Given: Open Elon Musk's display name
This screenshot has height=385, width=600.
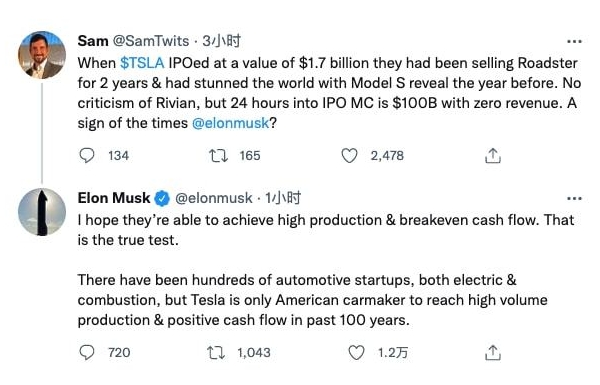Looking at the screenshot, I should click(x=114, y=198).
